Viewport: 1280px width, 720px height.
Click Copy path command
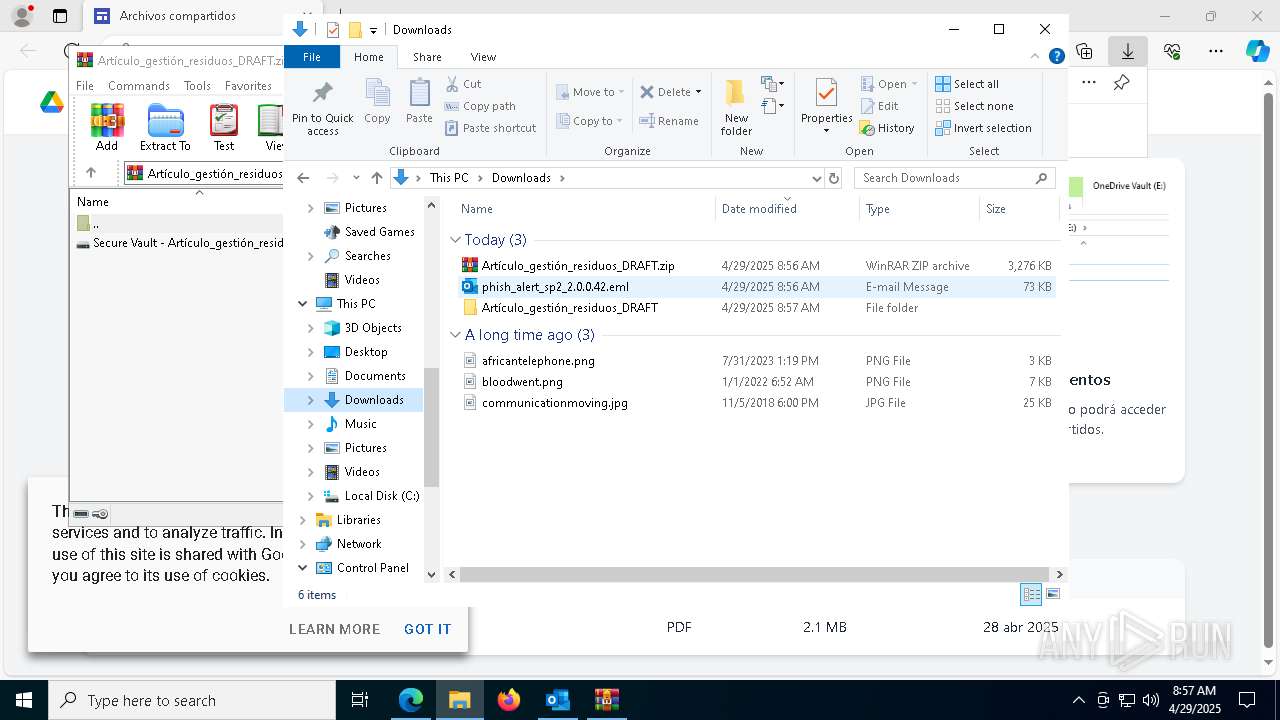click(x=480, y=106)
